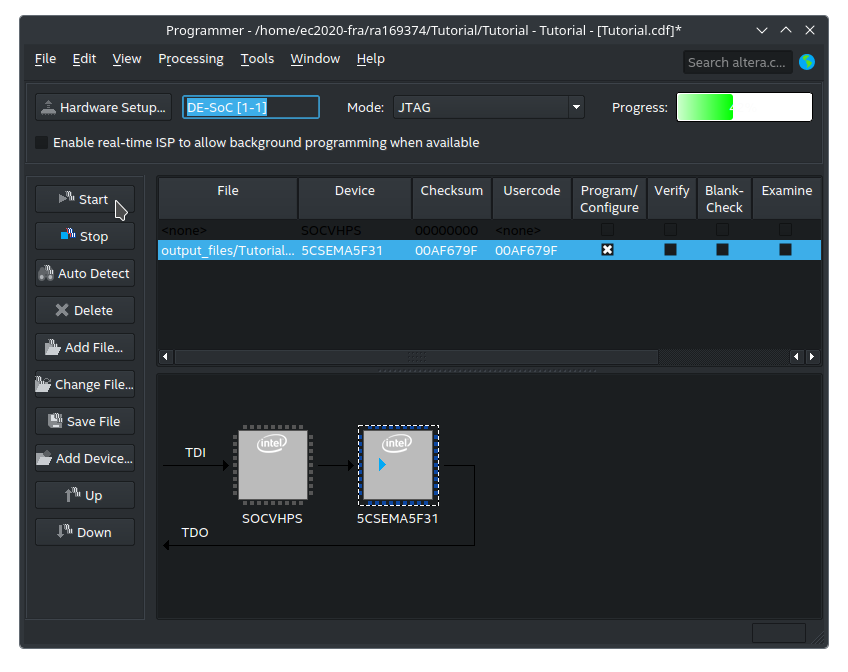The image size is (848, 672).
Task: Click the Verify column header
Action: pyautogui.click(x=672, y=198)
